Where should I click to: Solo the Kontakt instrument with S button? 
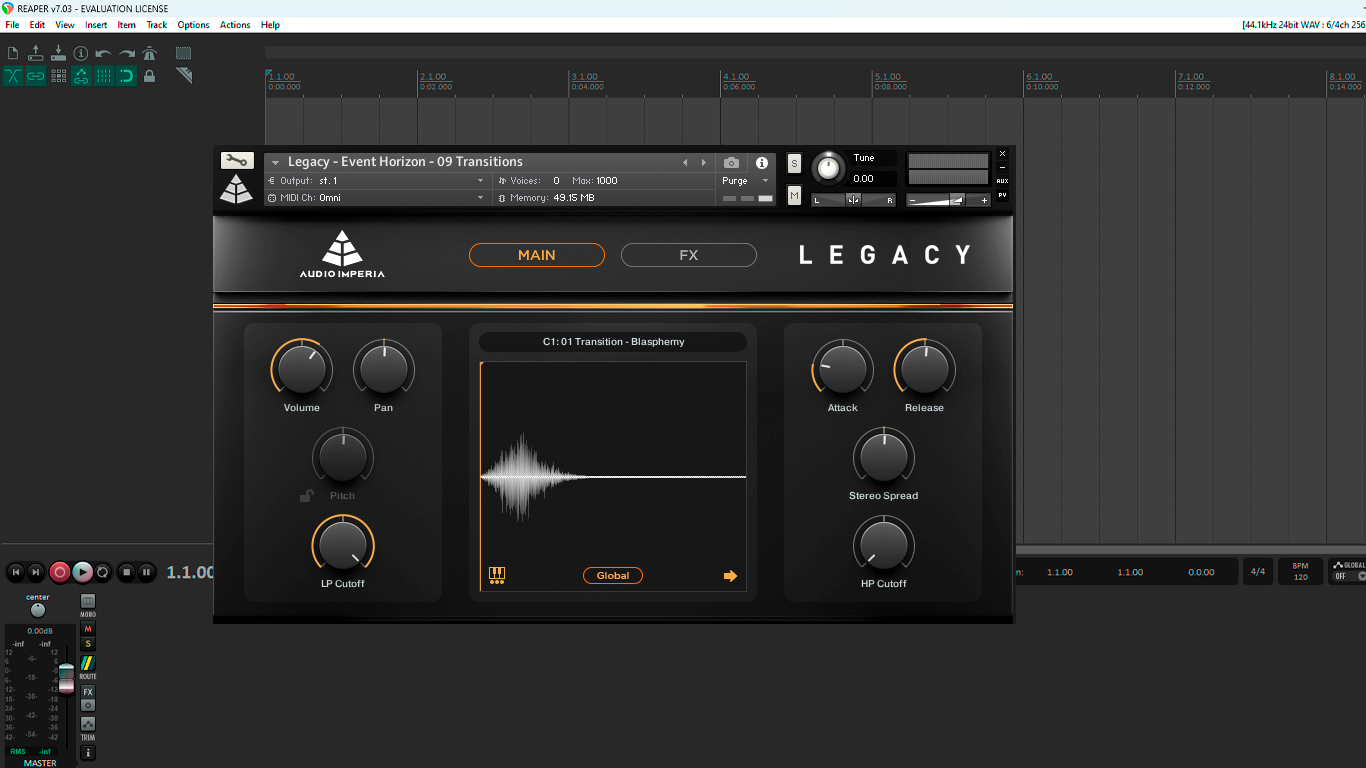[794, 163]
